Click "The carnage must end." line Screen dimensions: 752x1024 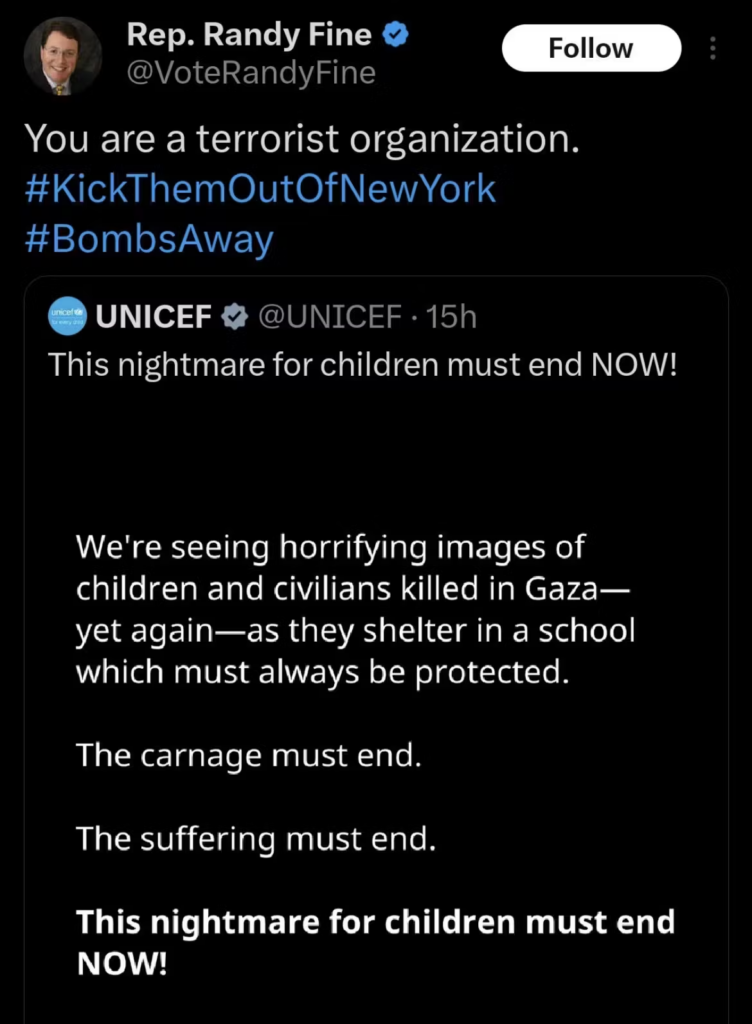coord(249,755)
